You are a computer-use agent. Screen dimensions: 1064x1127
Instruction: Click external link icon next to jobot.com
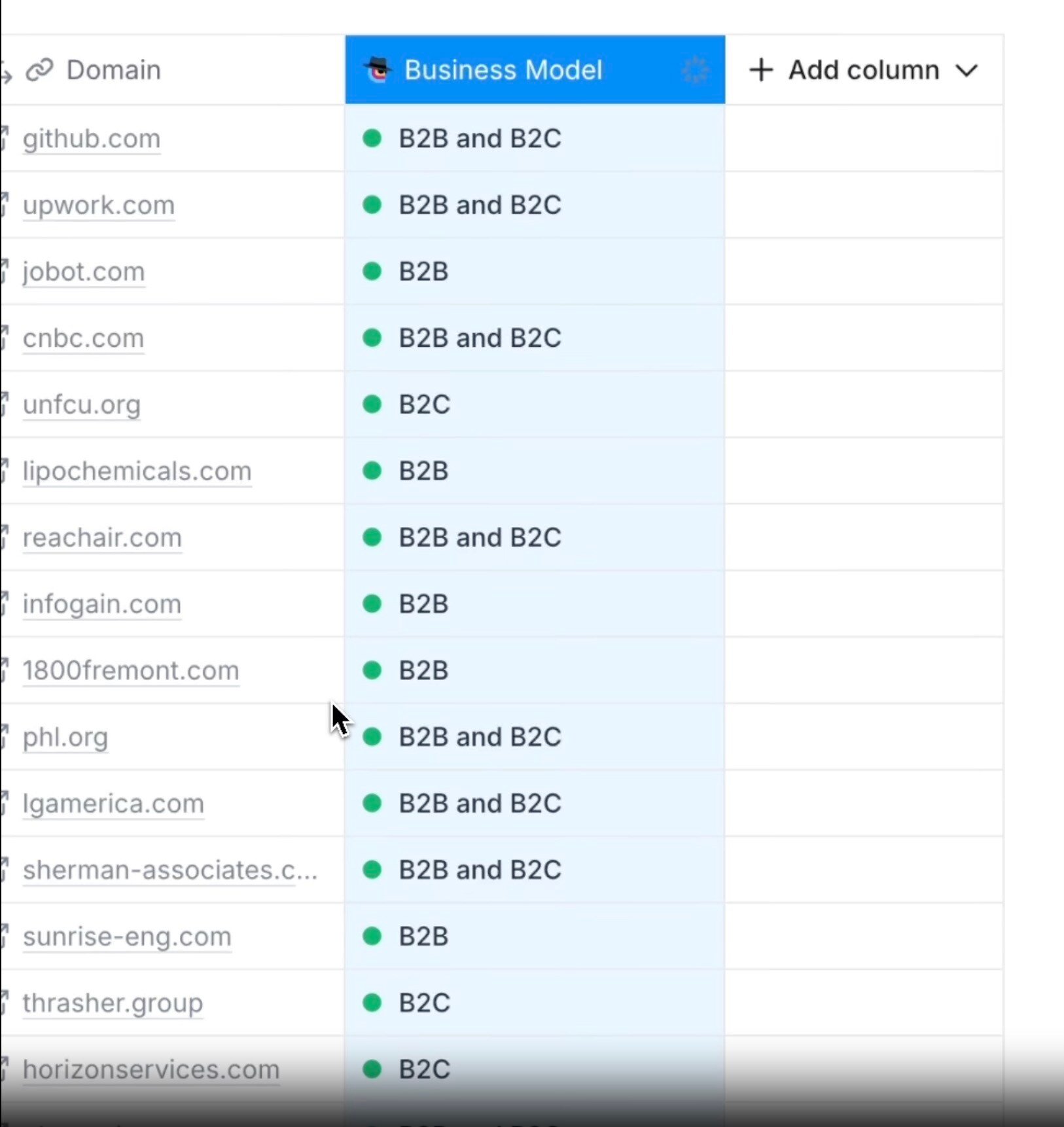tap(4, 271)
